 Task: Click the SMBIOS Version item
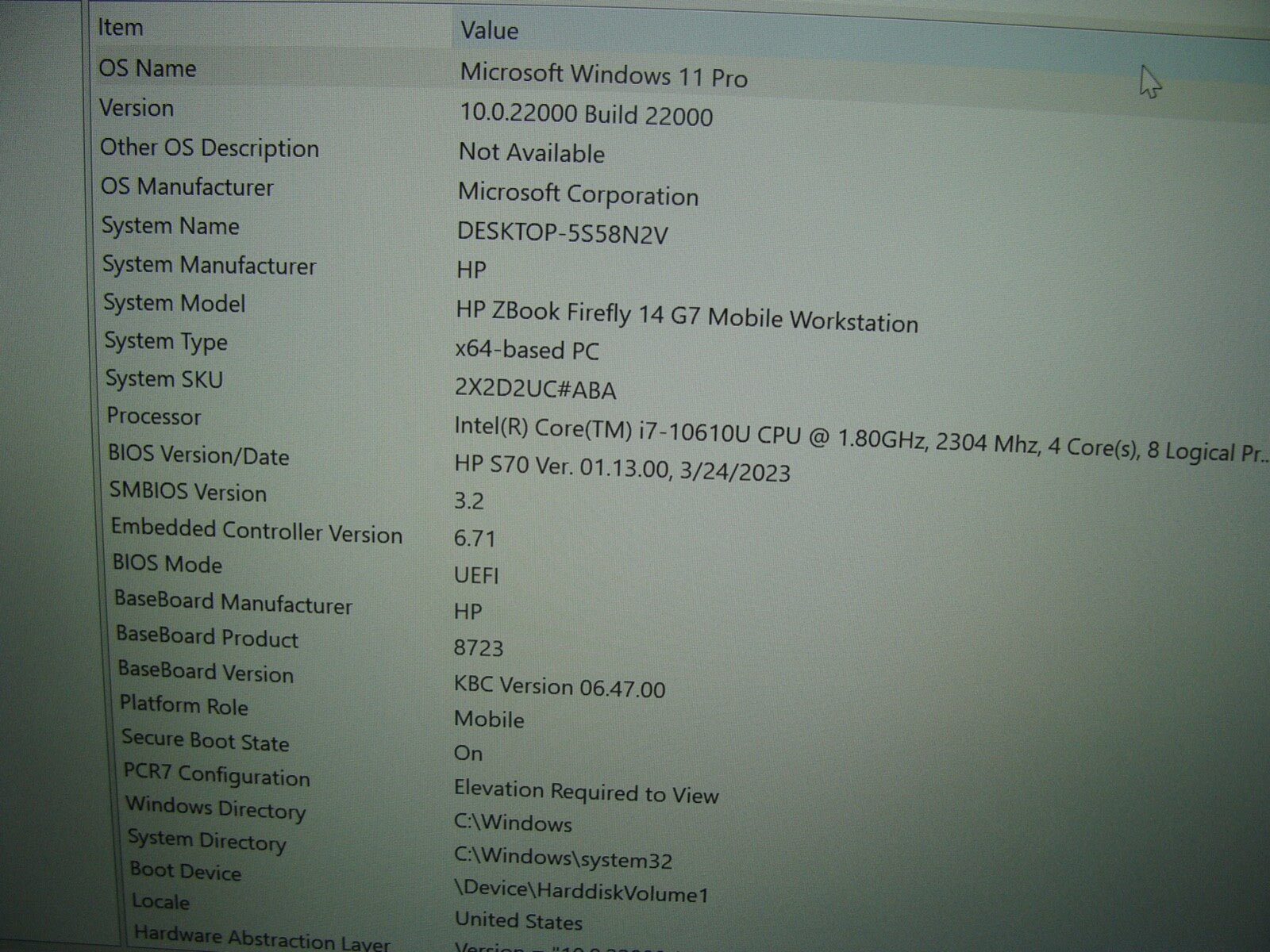(188, 493)
